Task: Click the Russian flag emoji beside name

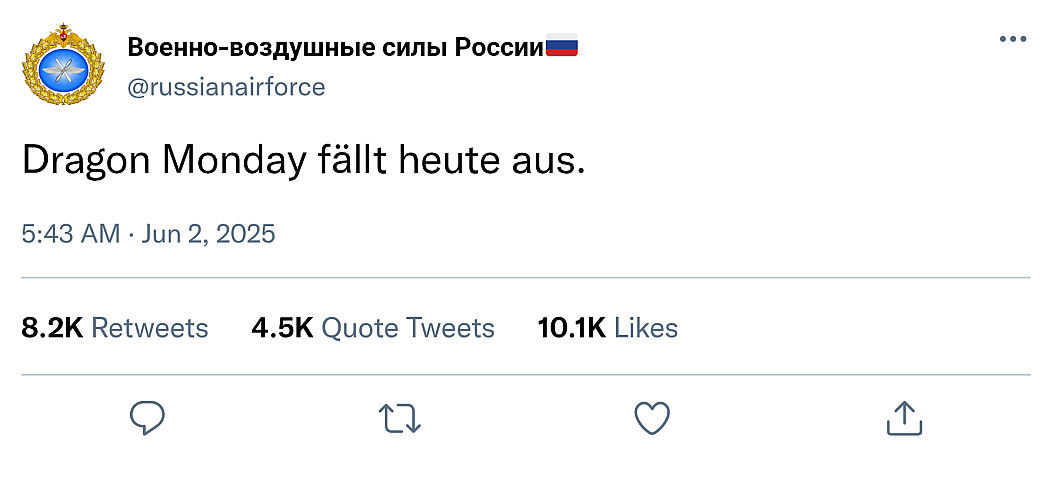Action: (x=562, y=47)
